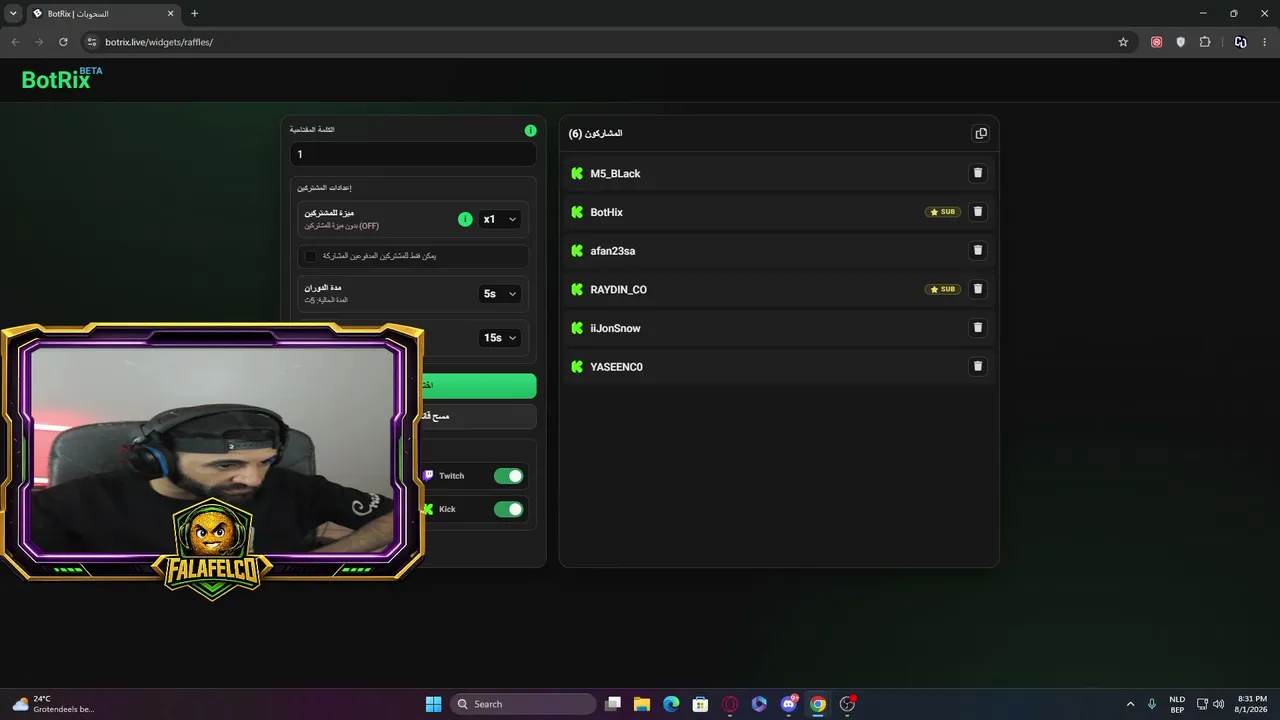Click the Twitch platform label
1280x720 pixels.
tap(451, 476)
